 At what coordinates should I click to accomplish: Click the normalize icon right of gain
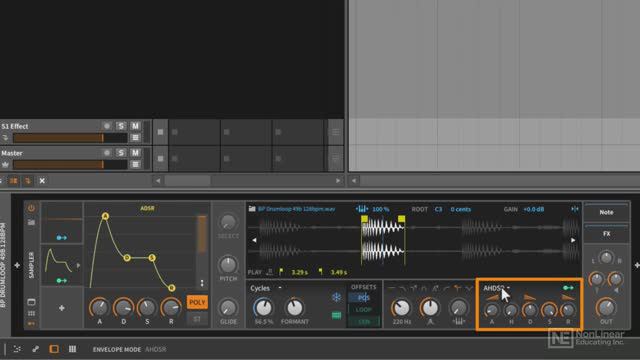[575, 209]
